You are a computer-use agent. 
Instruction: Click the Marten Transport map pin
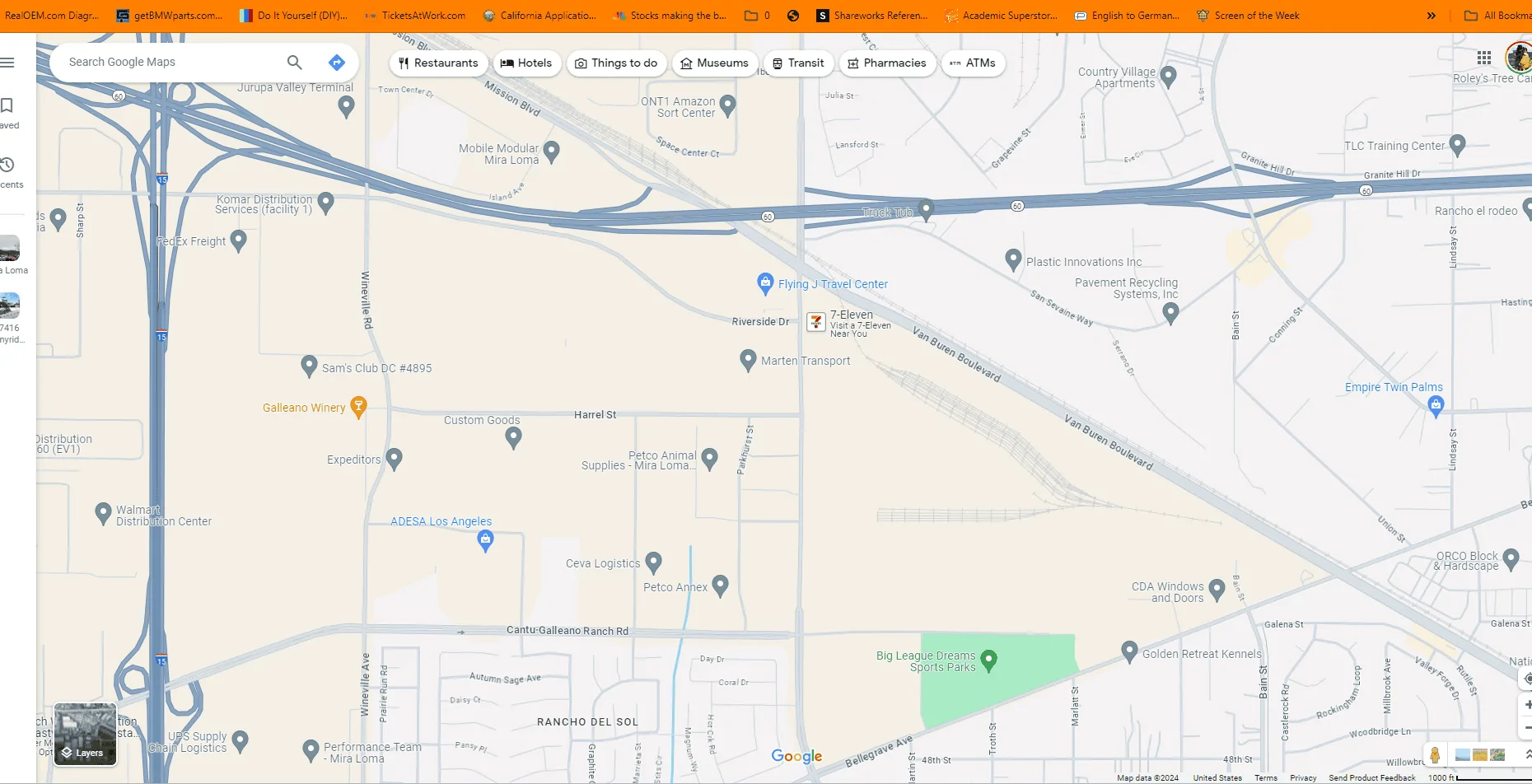(748, 360)
